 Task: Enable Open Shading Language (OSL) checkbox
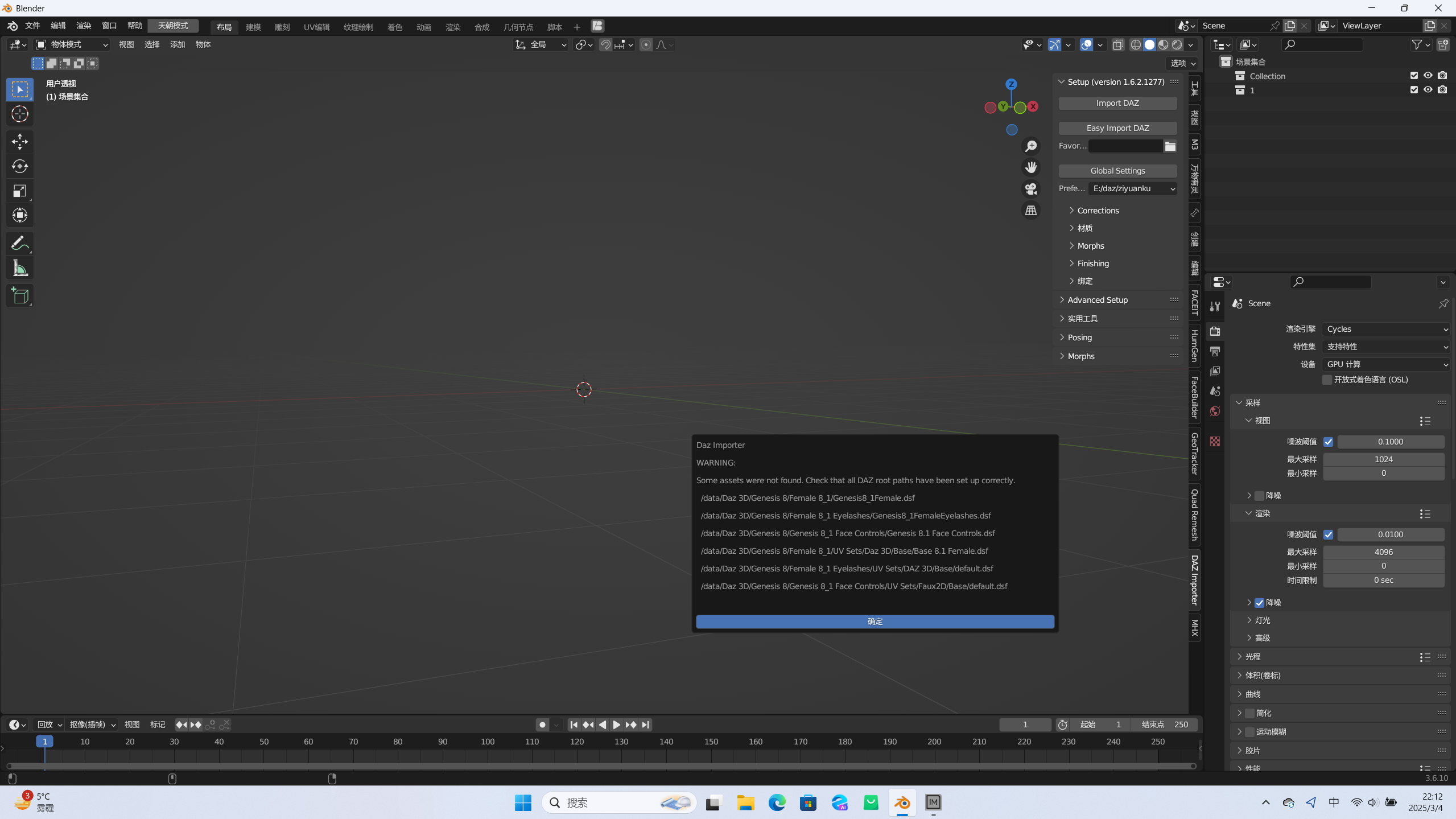[1327, 380]
